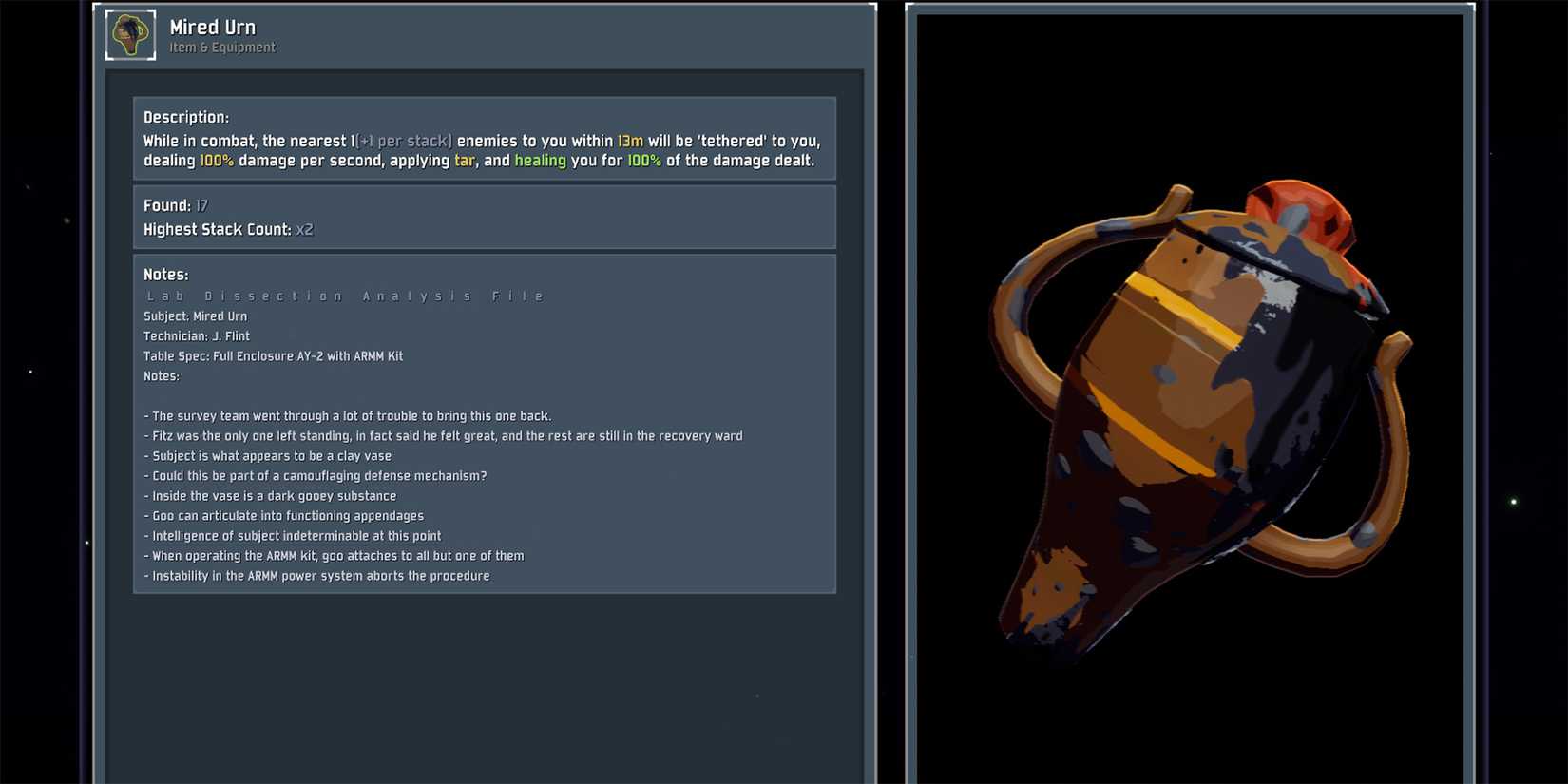Click the yellow 'tar' keyword

[465, 161]
